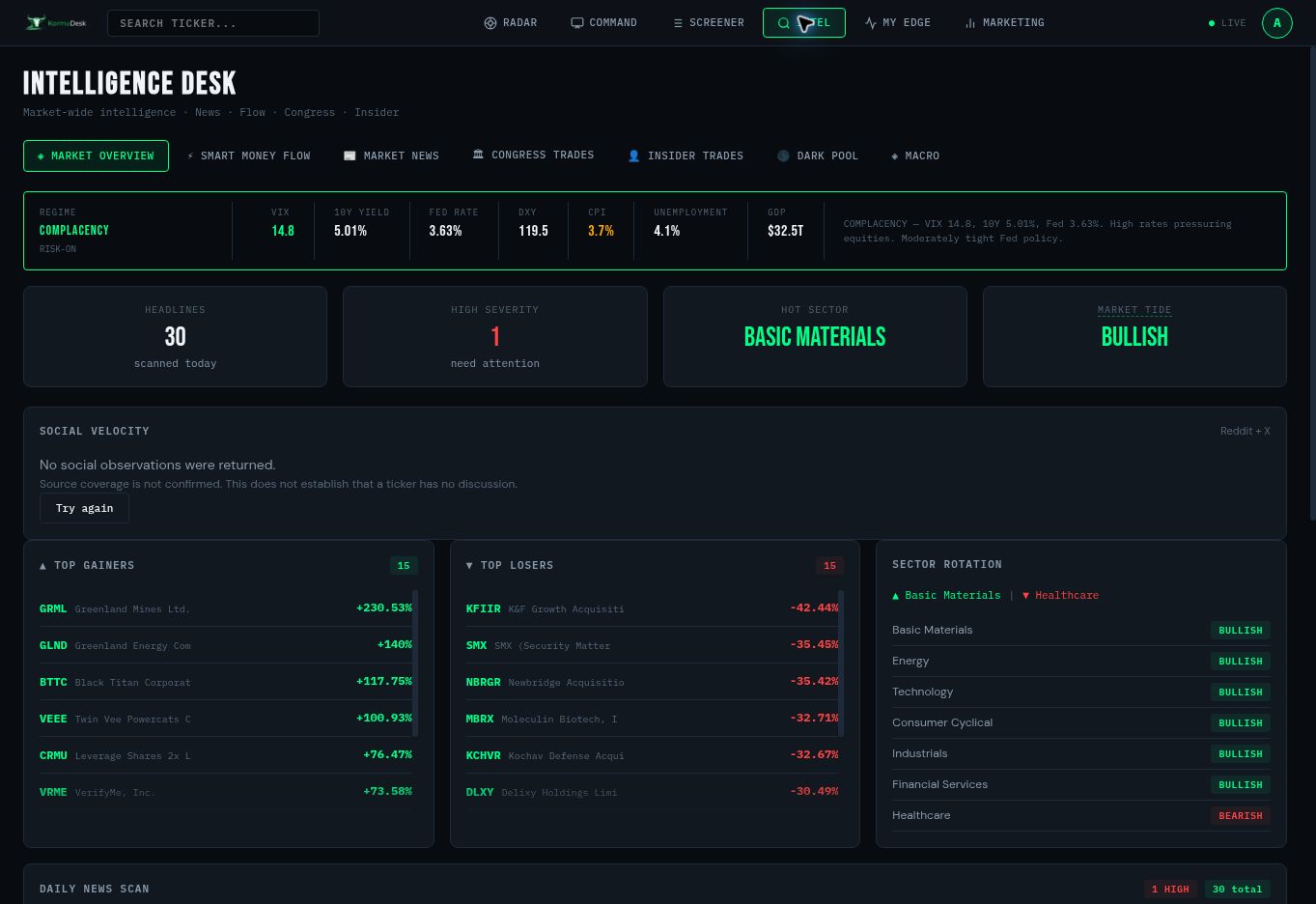The height and width of the screenshot is (904, 1316).
Task: Click the Market Overview diamond icon
Action: 41,155
